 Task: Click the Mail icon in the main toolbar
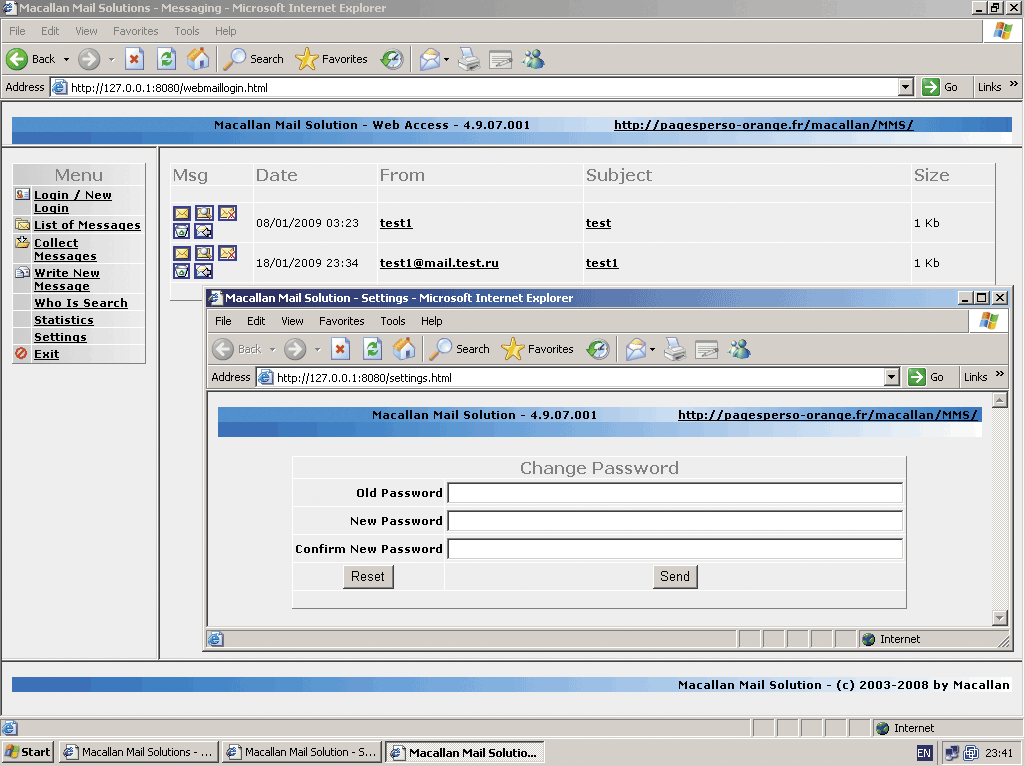coord(429,59)
